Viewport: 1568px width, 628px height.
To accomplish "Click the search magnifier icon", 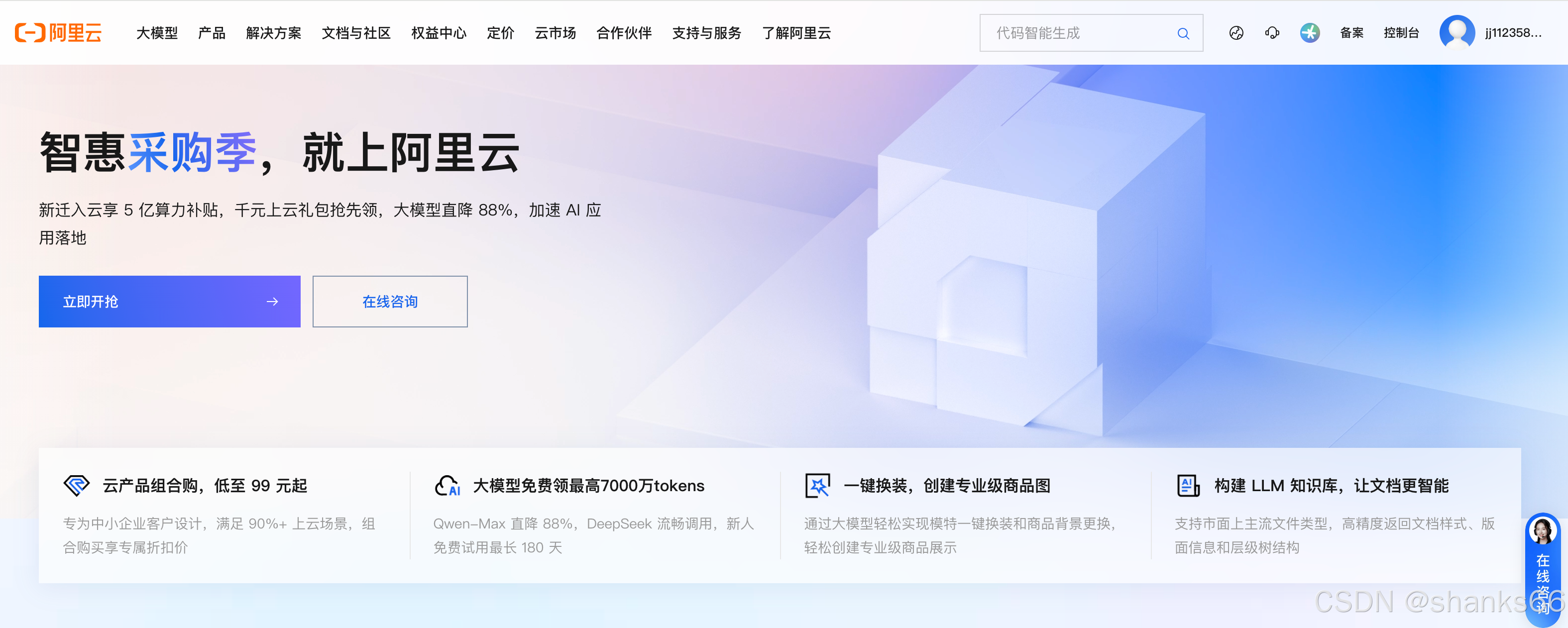I will click(x=1183, y=33).
